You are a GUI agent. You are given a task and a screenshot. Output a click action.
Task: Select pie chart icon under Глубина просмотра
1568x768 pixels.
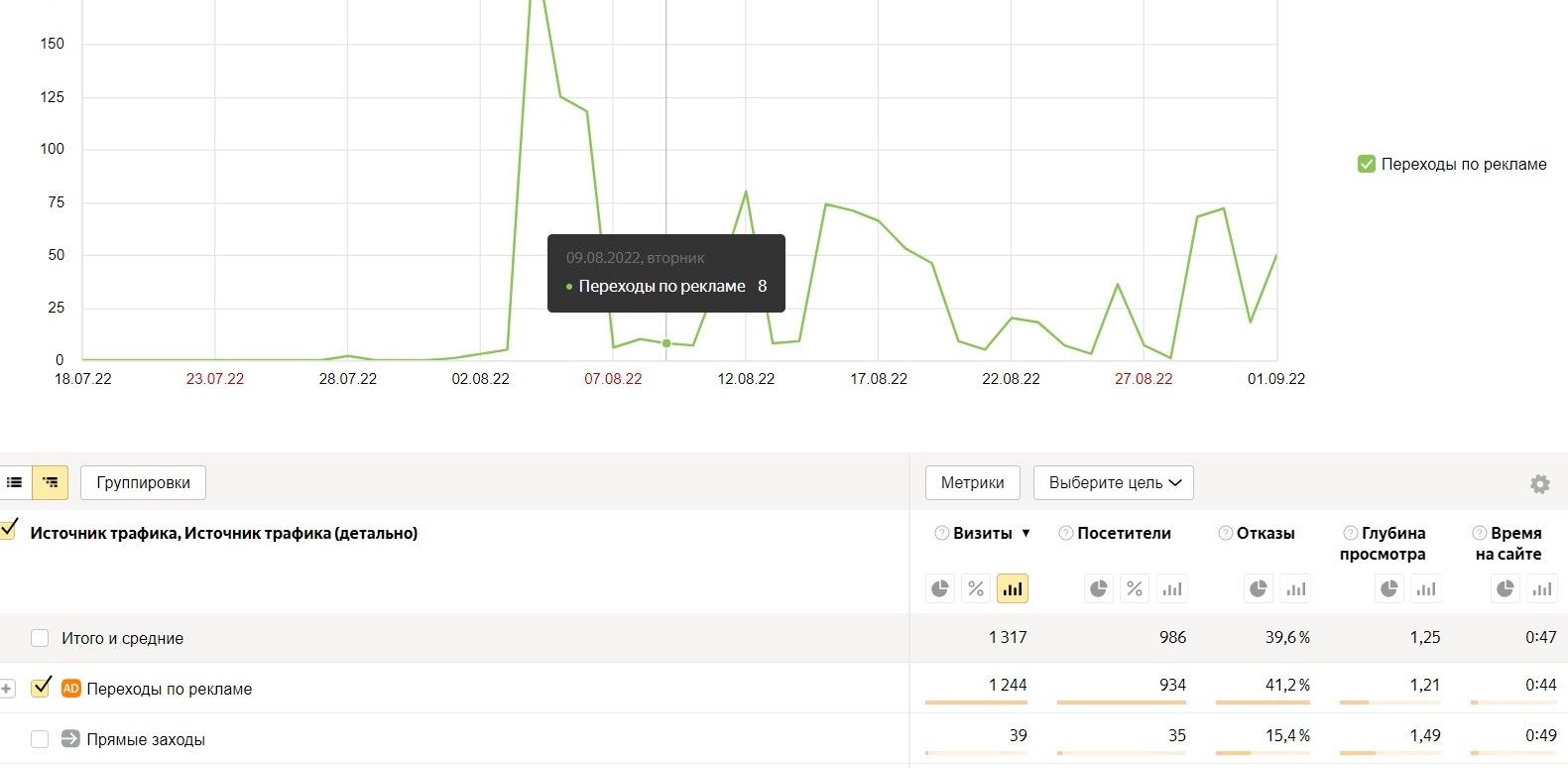tap(1389, 588)
